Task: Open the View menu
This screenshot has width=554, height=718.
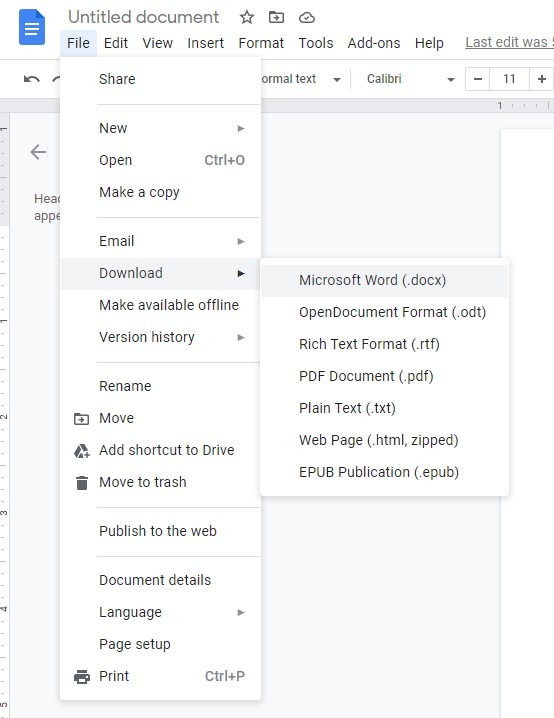Action: pyautogui.click(x=157, y=43)
